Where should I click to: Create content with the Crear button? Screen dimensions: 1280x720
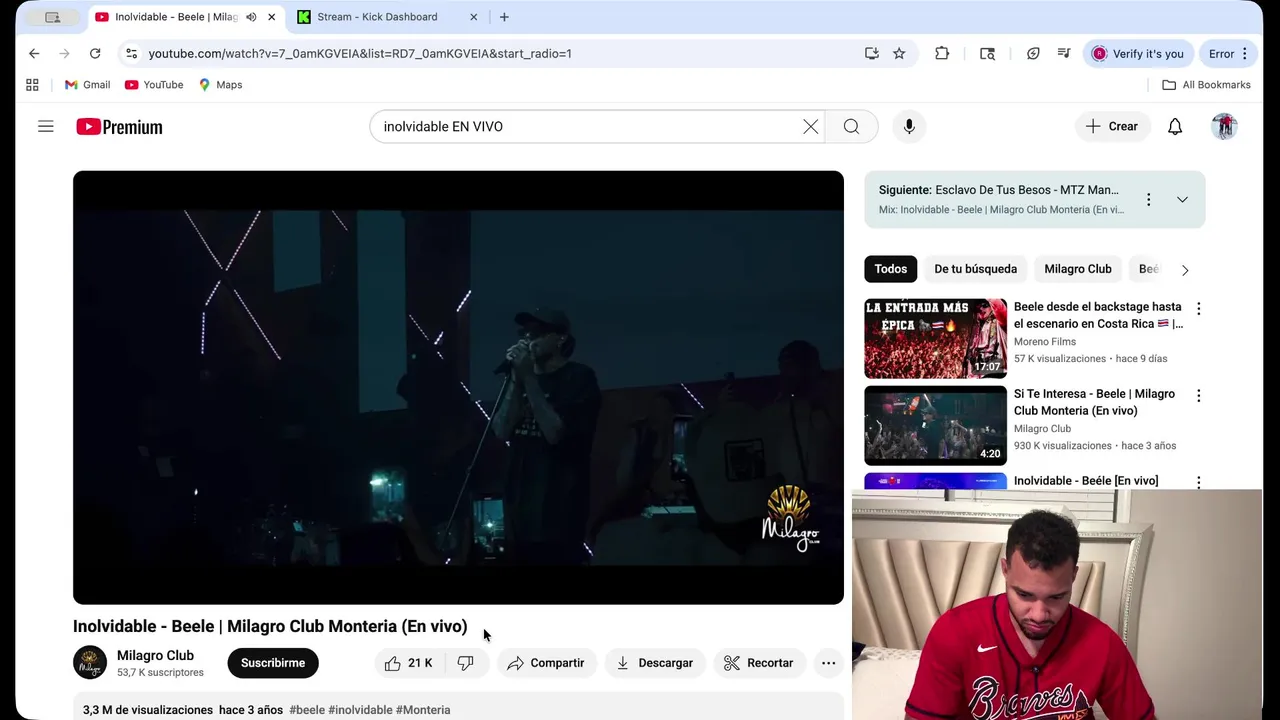[1112, 126]
